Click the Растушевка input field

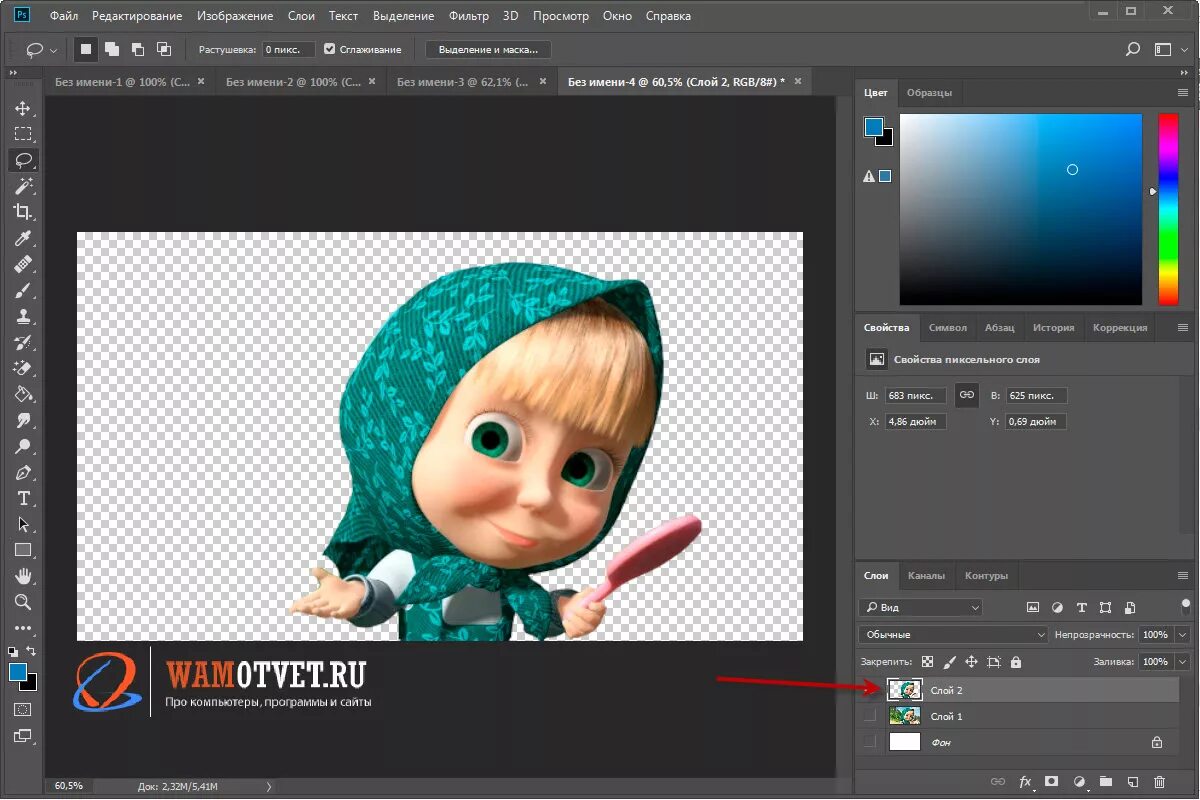(x=288, y=49)
